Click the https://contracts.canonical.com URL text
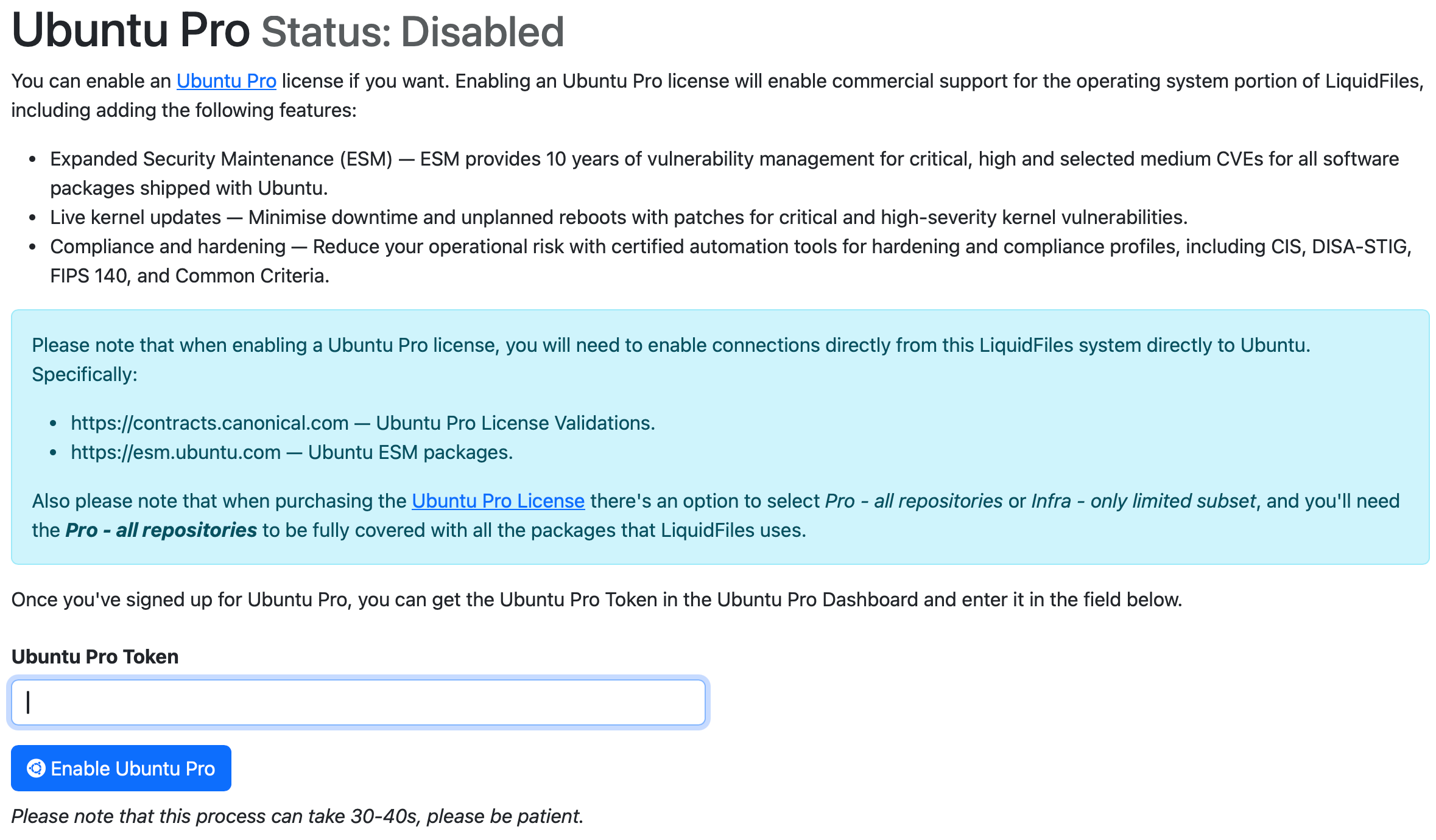The width and height of the screenshot is (1436, 840). tap(209, 423)
